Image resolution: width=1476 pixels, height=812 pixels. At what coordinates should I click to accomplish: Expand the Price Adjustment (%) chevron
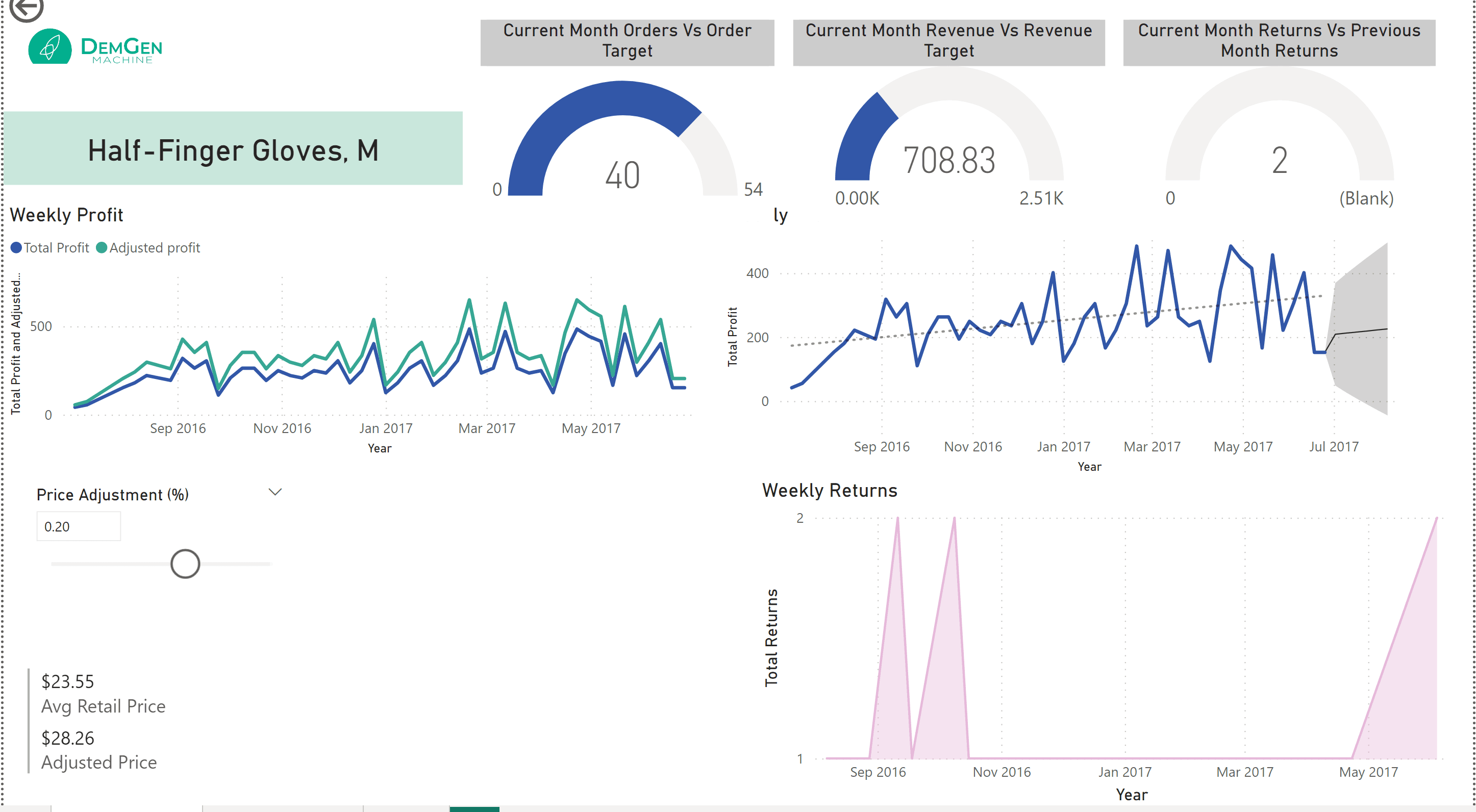(x=275, y=493)
